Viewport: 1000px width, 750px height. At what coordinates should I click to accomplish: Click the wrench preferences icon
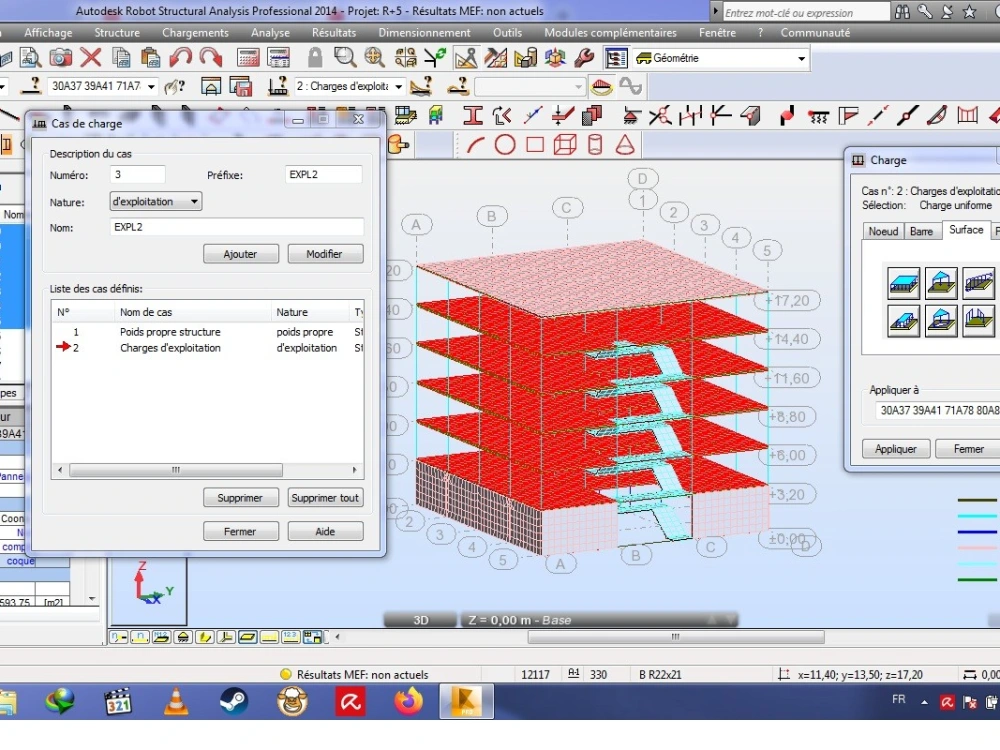point(583,57)
